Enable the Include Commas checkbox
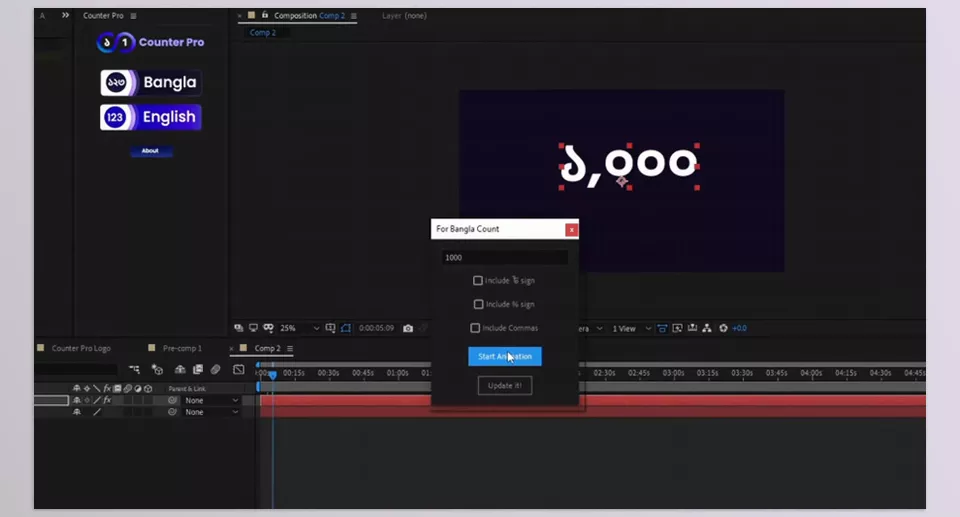The image size is (960, 517). click(x=475, y=328)
